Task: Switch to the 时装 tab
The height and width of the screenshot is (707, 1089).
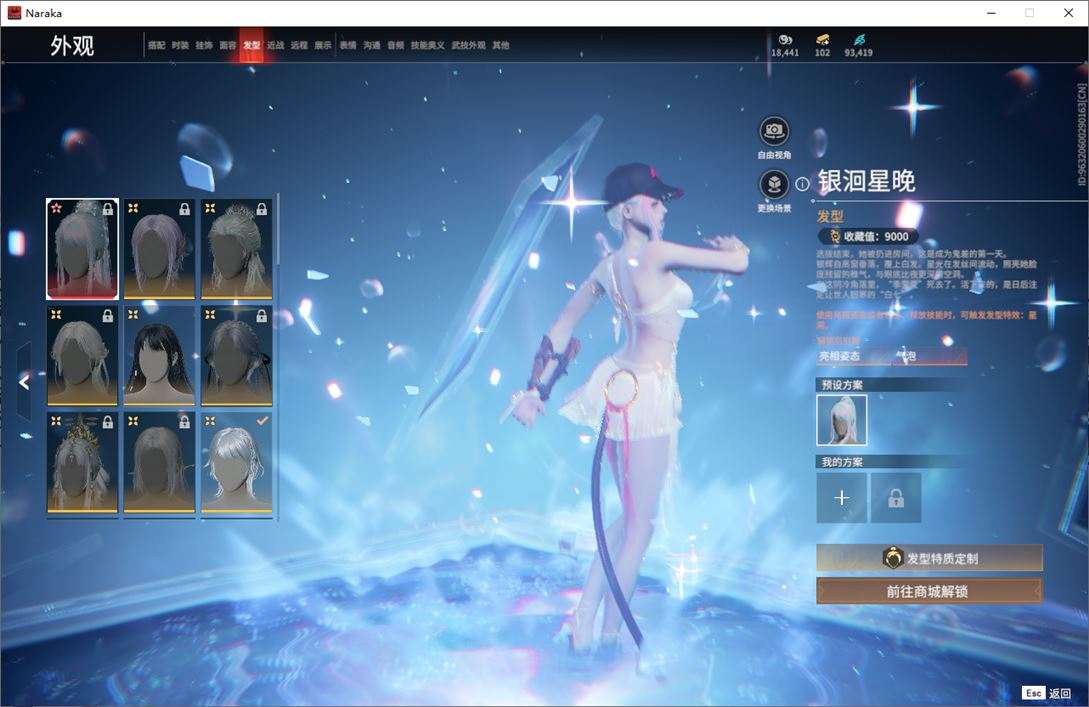Action: point(180,45)
